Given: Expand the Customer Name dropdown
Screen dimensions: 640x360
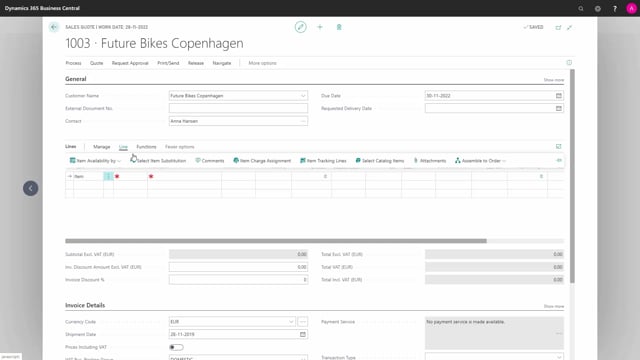Looking at the screenshot, I should (x=303, y=96).
